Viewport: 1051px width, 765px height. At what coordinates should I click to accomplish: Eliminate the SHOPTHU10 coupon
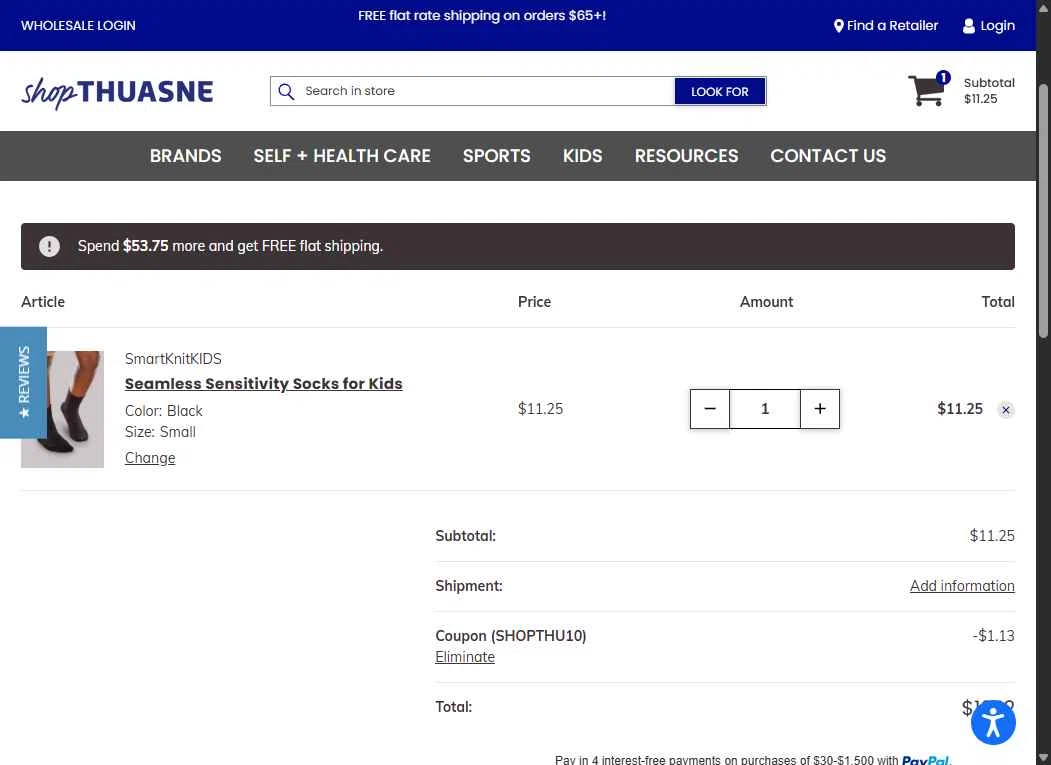click(465, 657)
